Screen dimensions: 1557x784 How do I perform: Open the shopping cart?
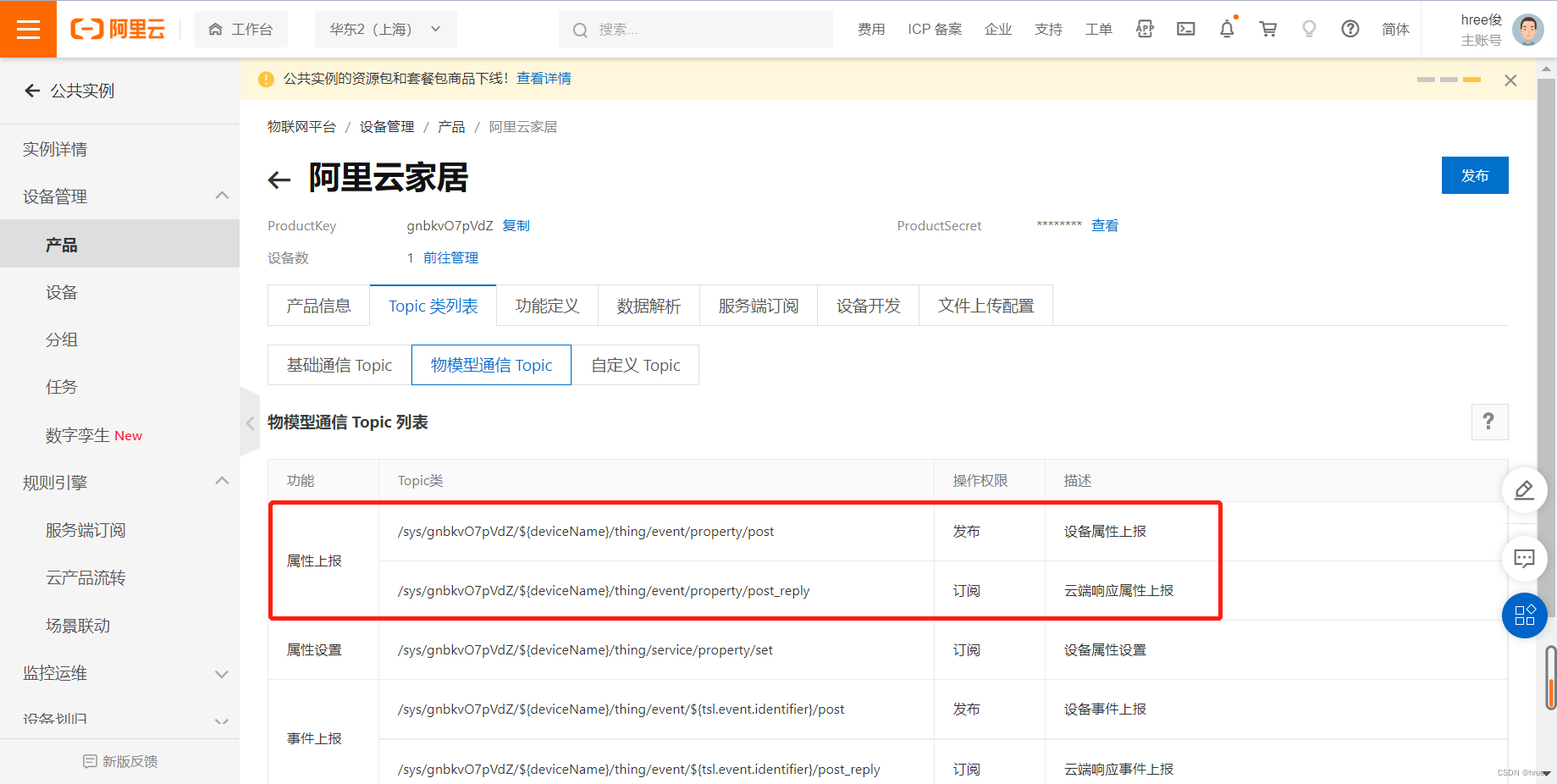(1268, 29)
